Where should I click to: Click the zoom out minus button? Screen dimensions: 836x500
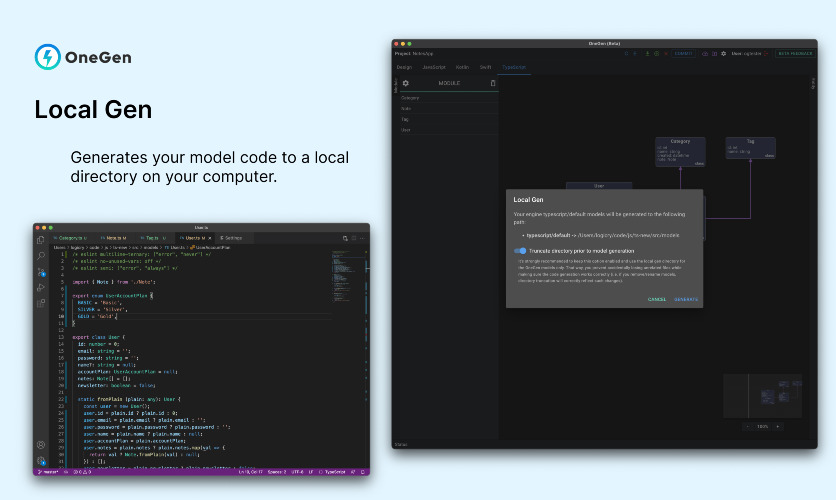point(747,426)
